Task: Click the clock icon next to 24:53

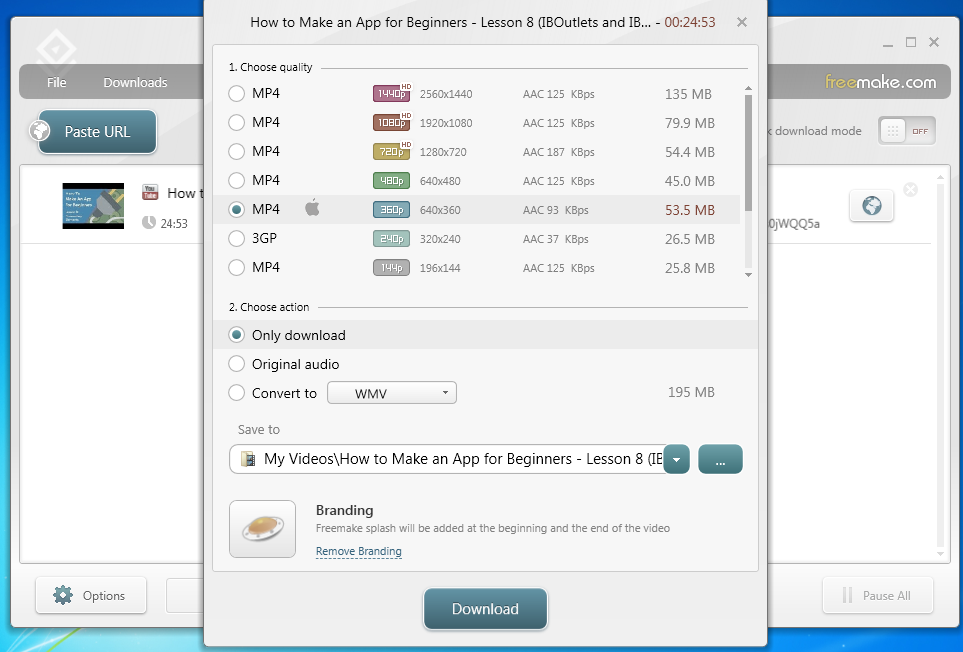Action: click(x=149, y=222)
